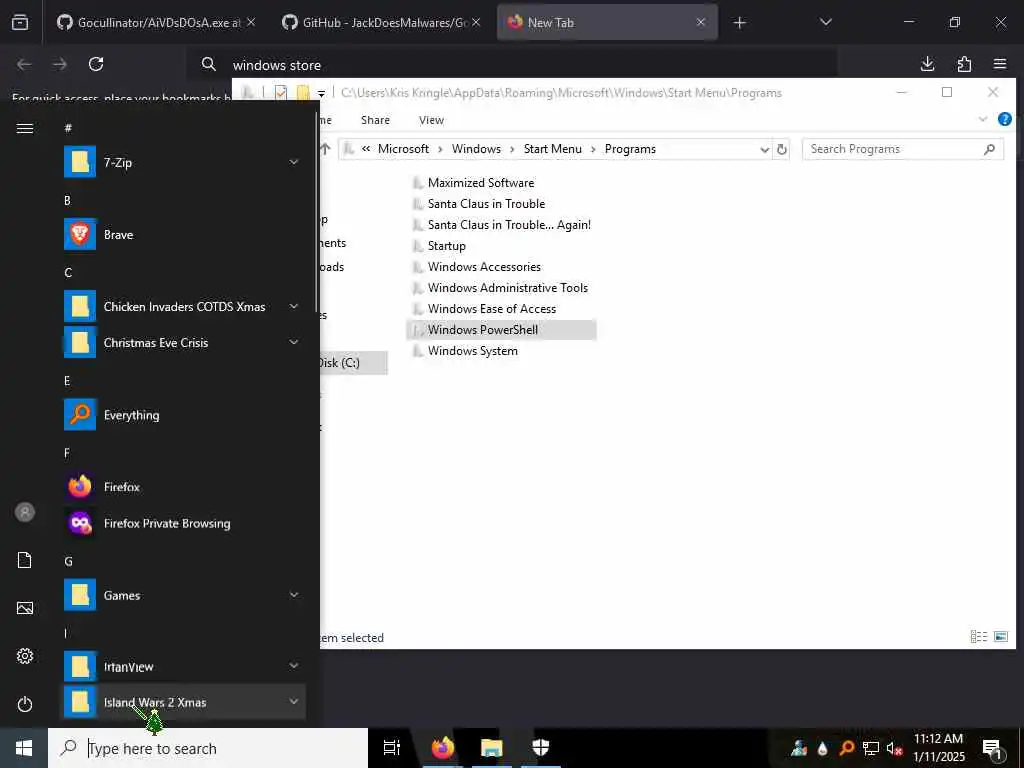The image size is (1024, 768).
Task: Switch Explorer to details view icon
Action: 978,636
